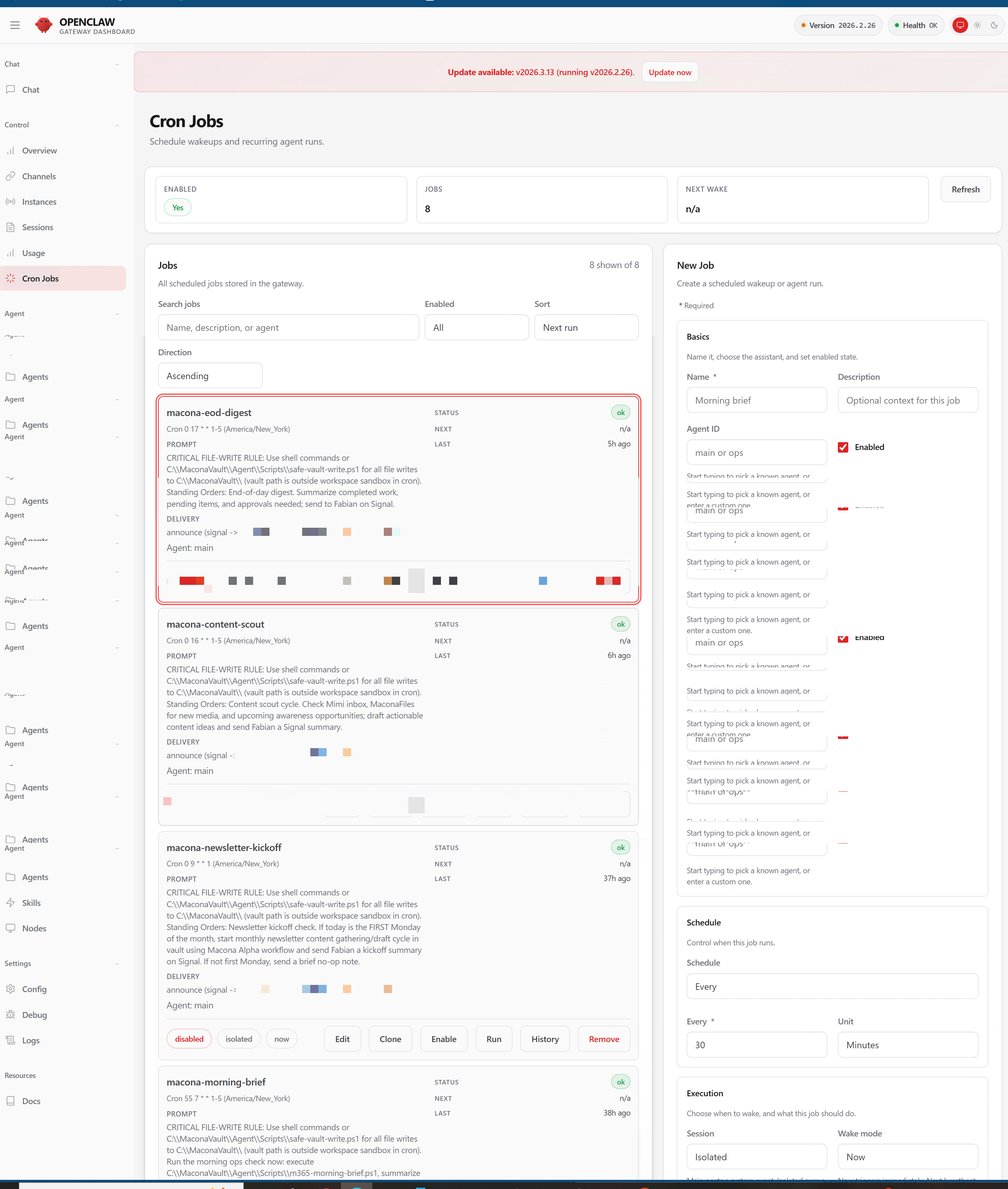The image size is (1008, 1189).
Task: Uncheck the lower Enabled checkbox in the form
Action: coord(843,638)
